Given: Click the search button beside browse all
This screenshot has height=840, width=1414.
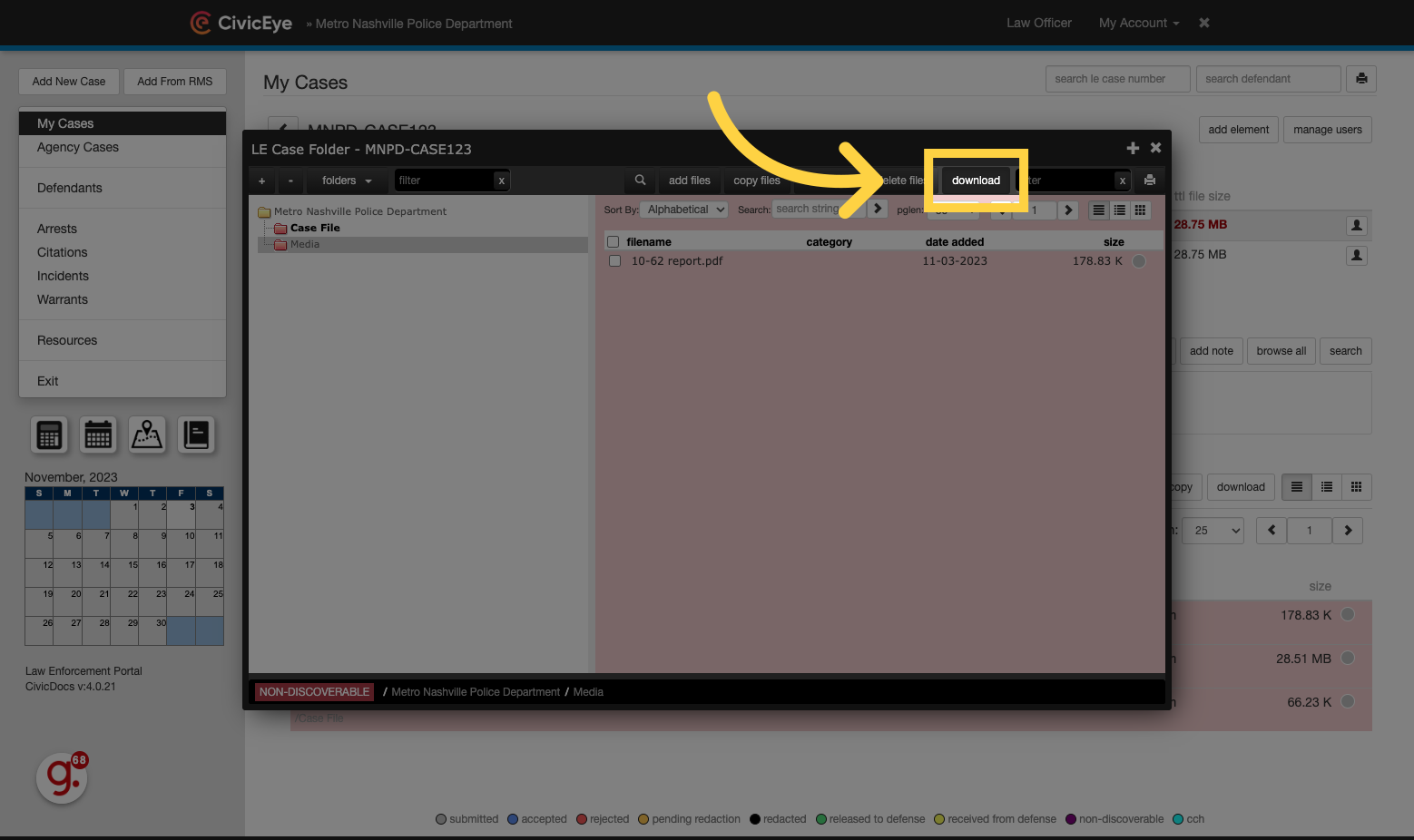Looking at the screenshot, I should pos(1345,351).
